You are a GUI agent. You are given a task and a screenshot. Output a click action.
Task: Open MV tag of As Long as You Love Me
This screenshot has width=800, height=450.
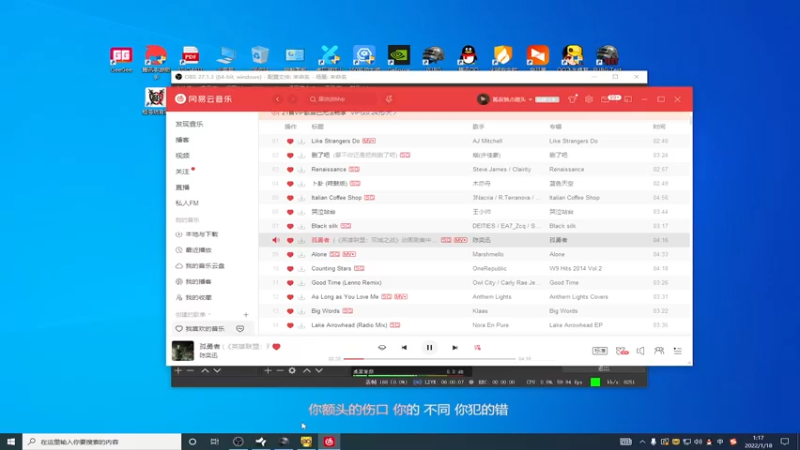click(401, 296)
